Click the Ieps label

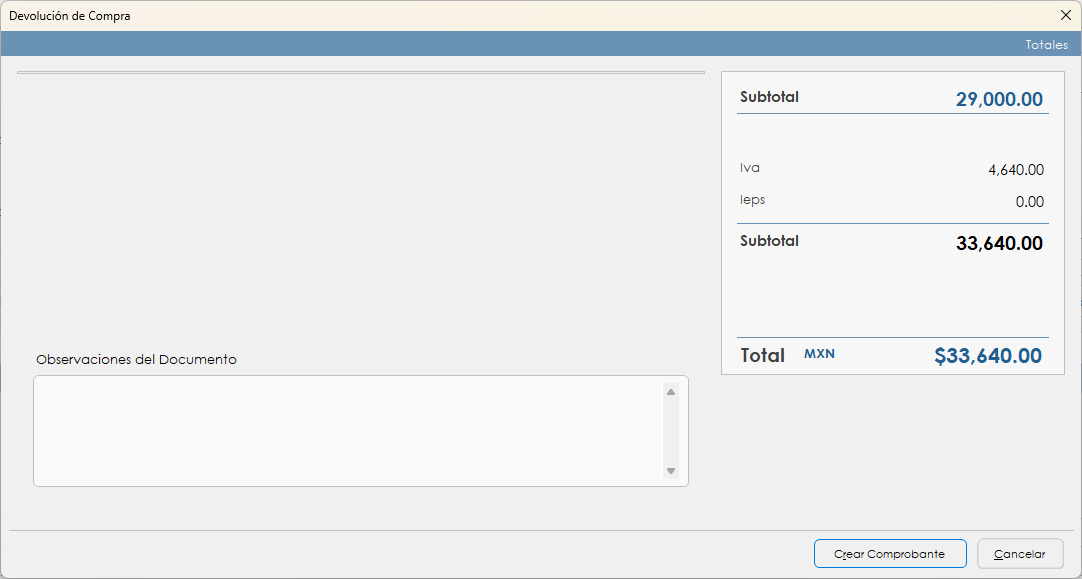coord(752,200)
